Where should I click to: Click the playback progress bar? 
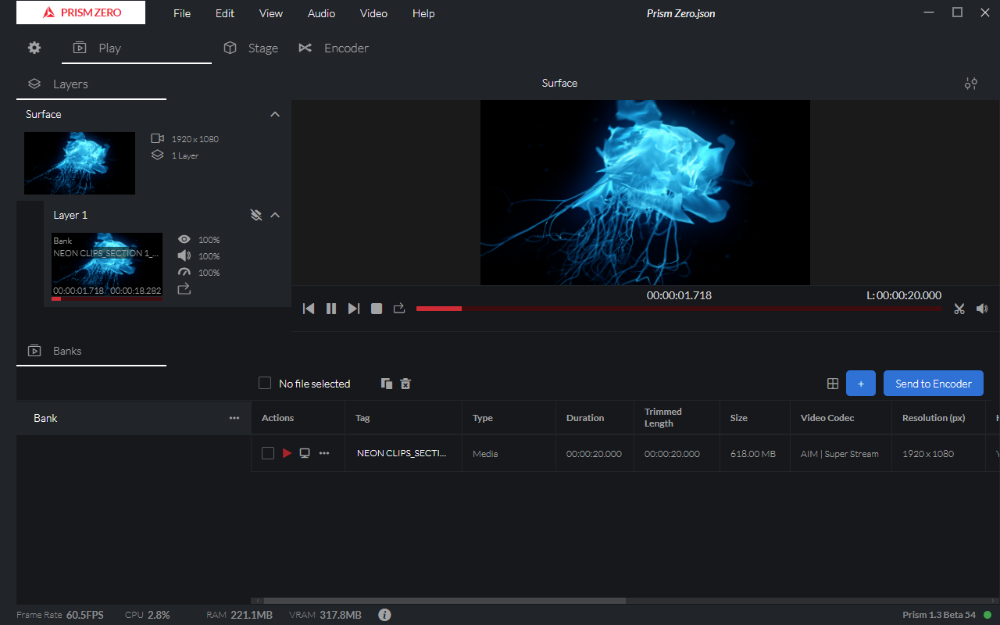[678, 309]
